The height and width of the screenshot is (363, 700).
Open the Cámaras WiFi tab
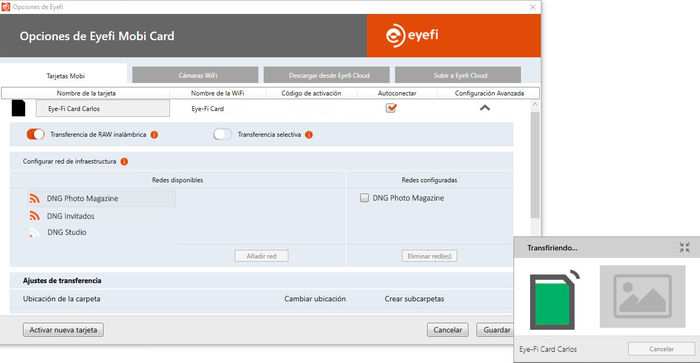(x=196, y=75)
